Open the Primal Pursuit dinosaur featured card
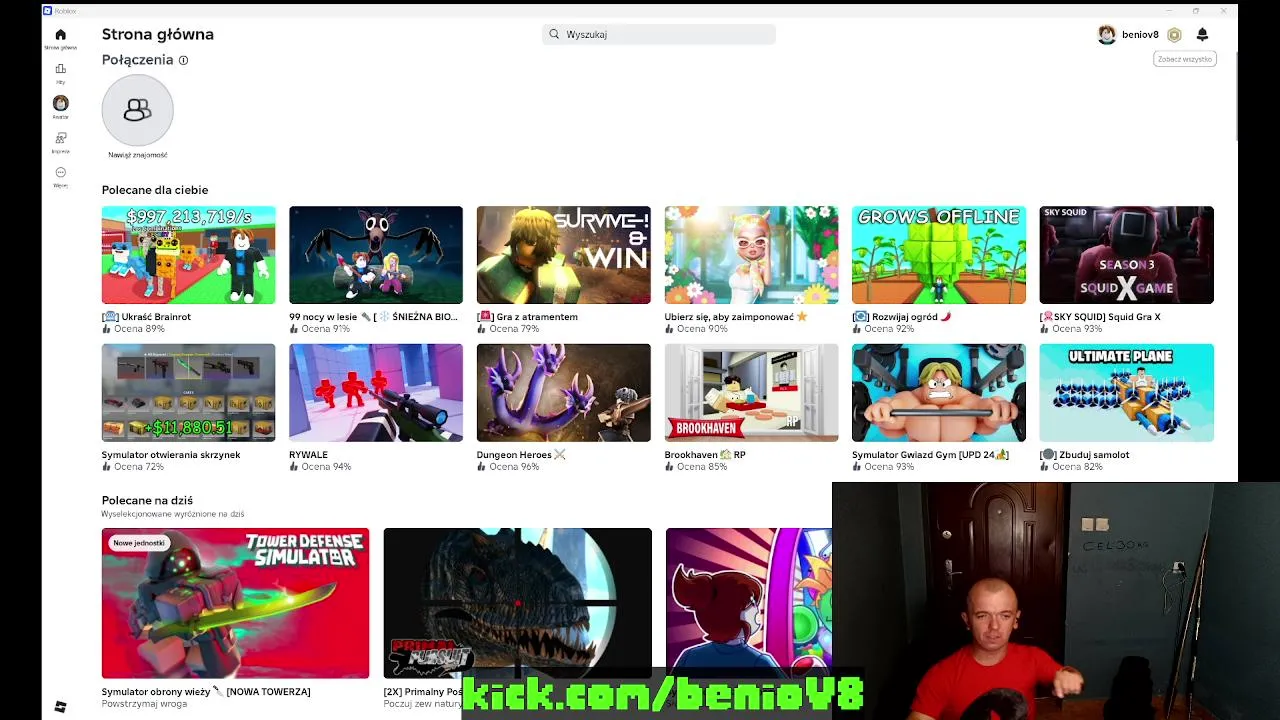 tap(517, 603)
